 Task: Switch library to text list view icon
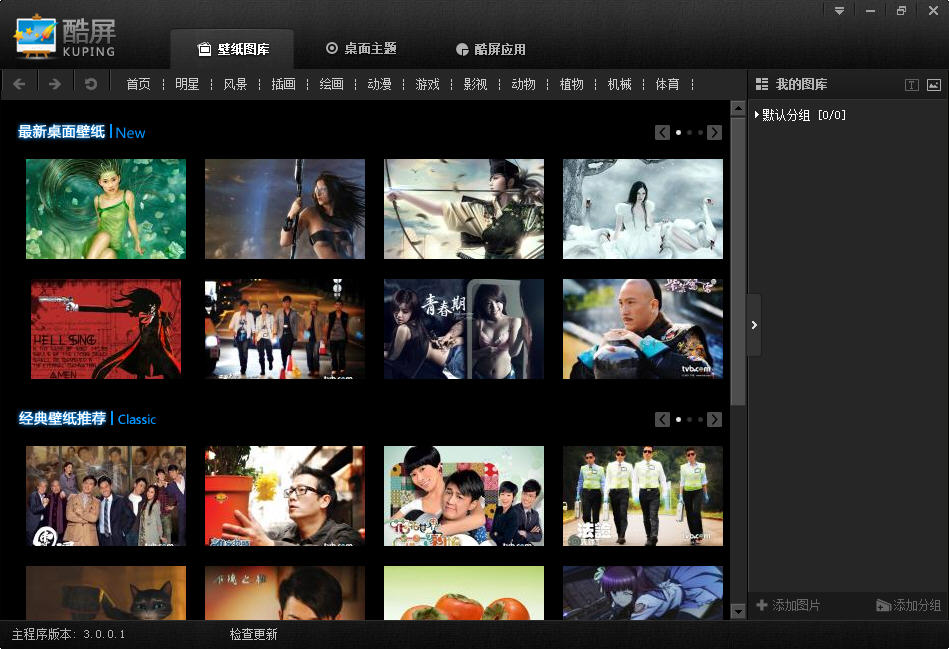911,85
